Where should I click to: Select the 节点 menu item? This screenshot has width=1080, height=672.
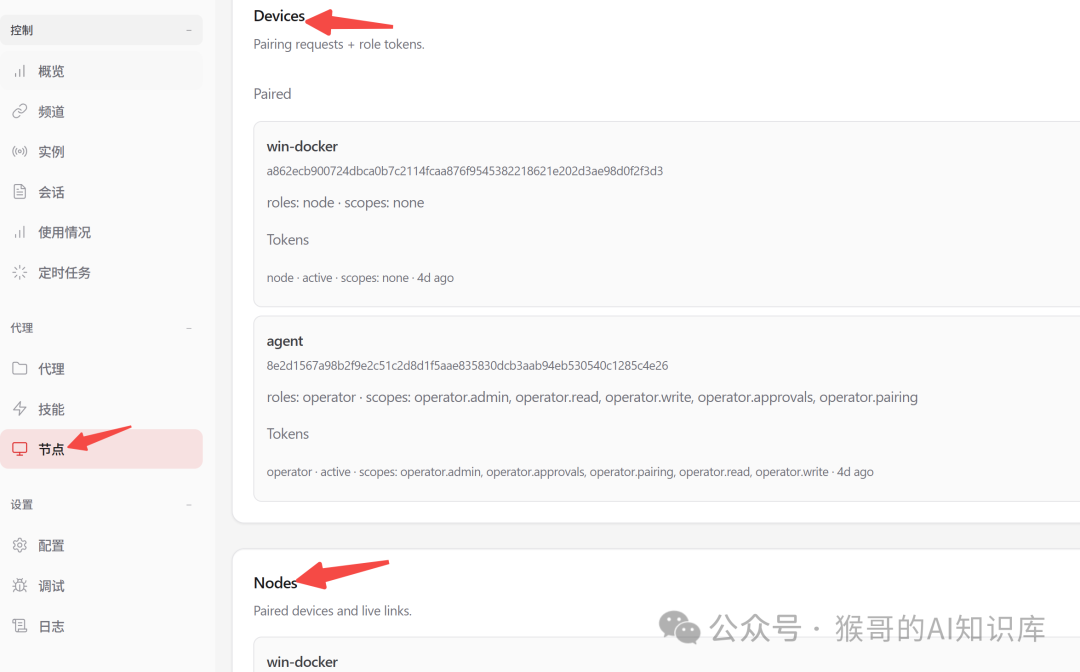click(101, 449)
